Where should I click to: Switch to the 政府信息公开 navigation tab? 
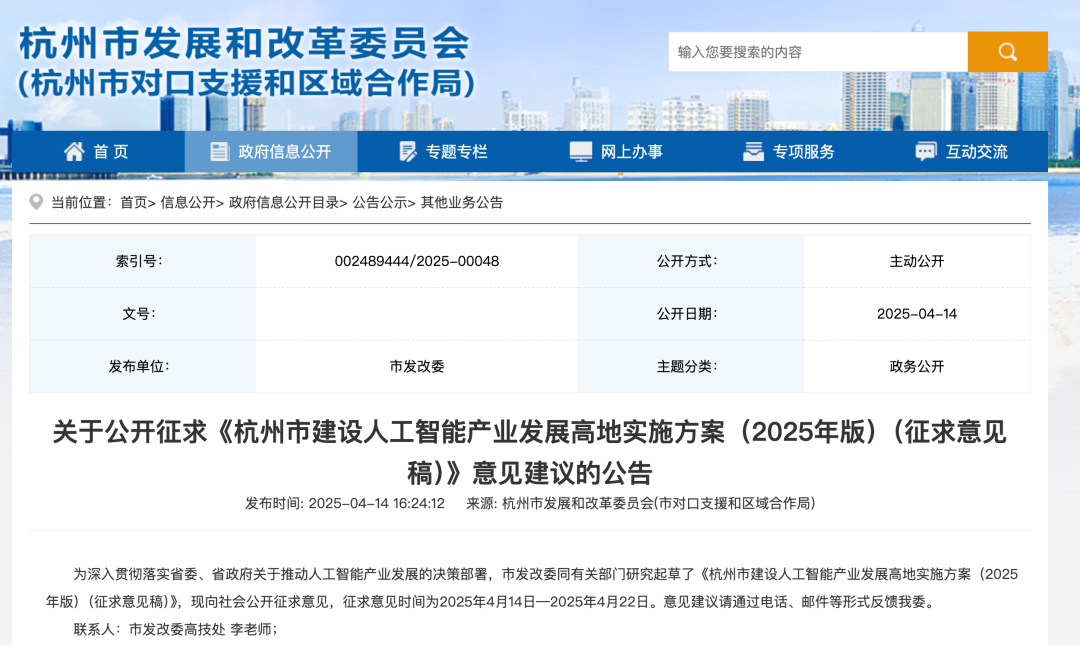271,151
